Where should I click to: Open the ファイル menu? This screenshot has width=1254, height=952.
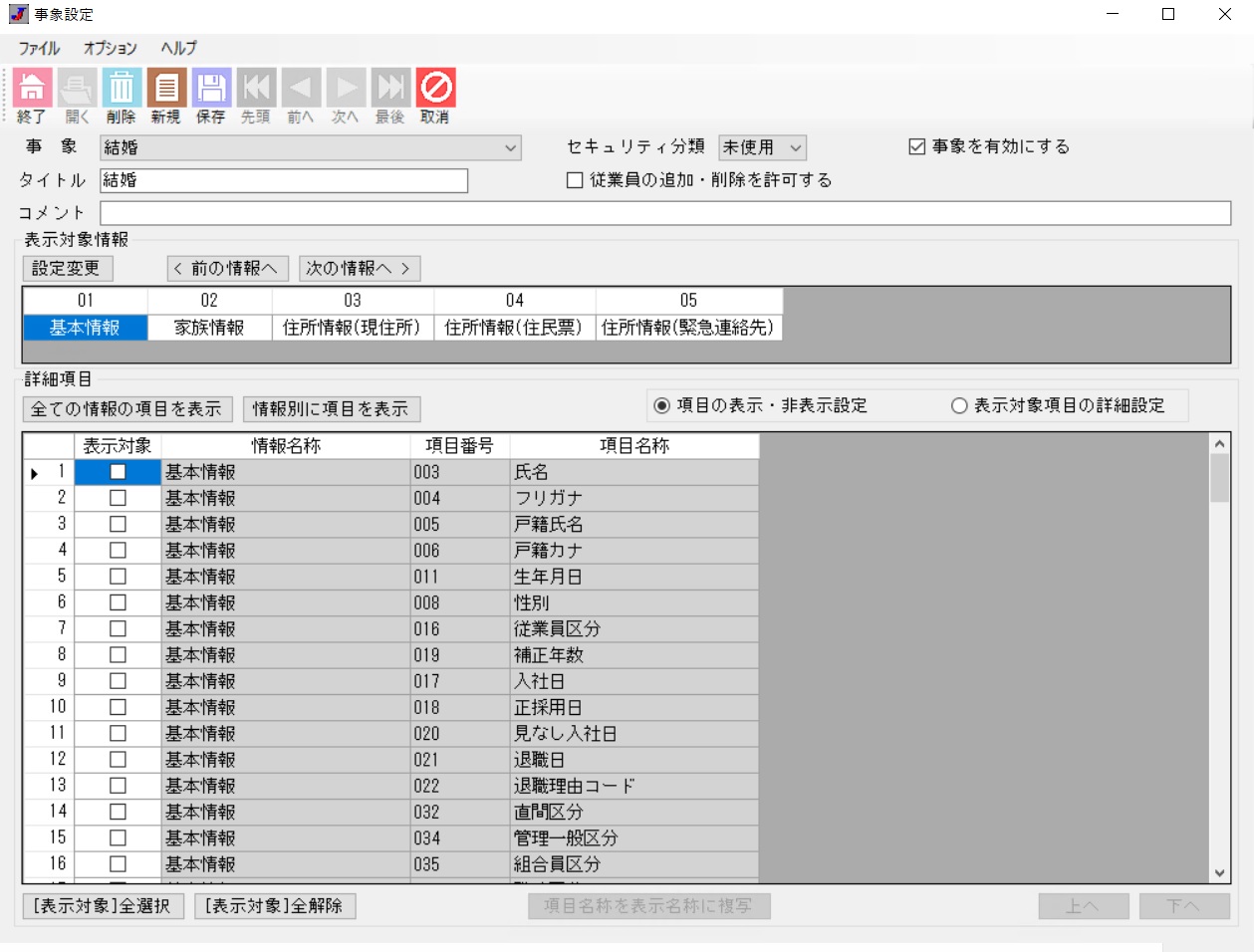pos(39,48)
